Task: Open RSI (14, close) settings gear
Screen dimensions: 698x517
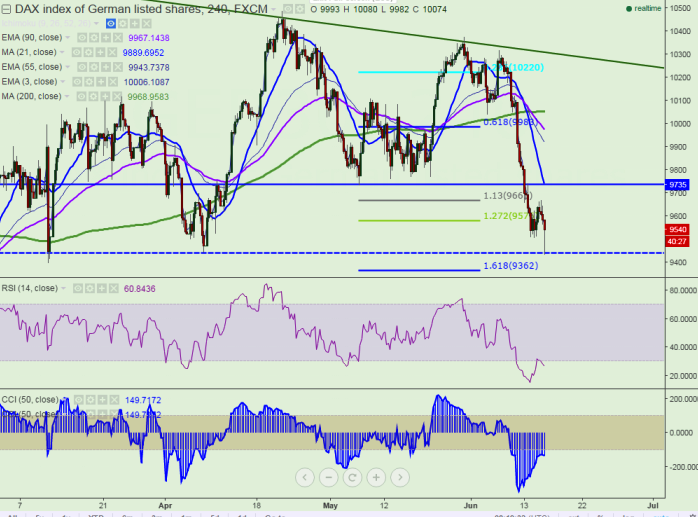Action: coord(89,289)
